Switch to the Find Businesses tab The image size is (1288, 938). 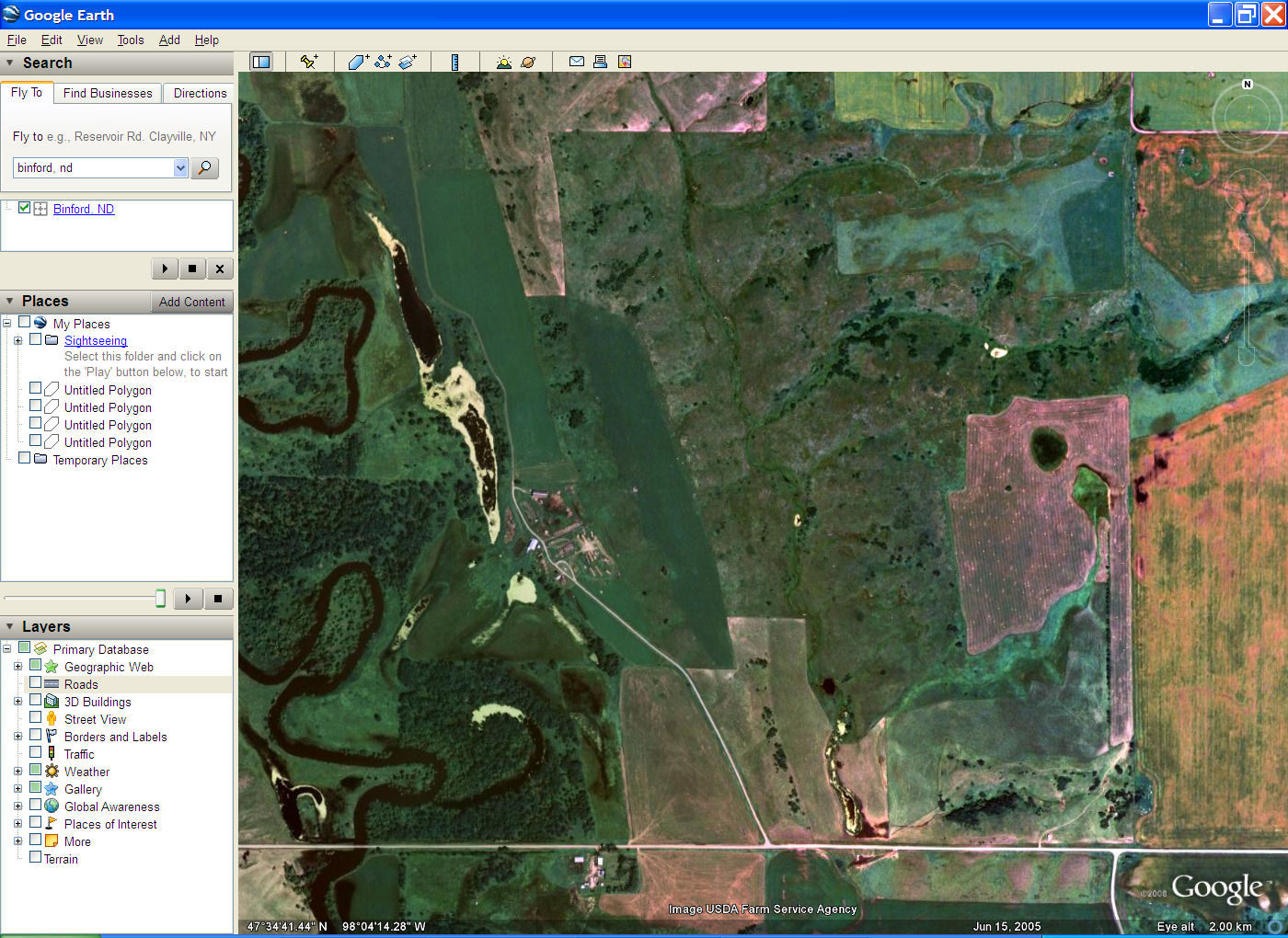[108, 93]
